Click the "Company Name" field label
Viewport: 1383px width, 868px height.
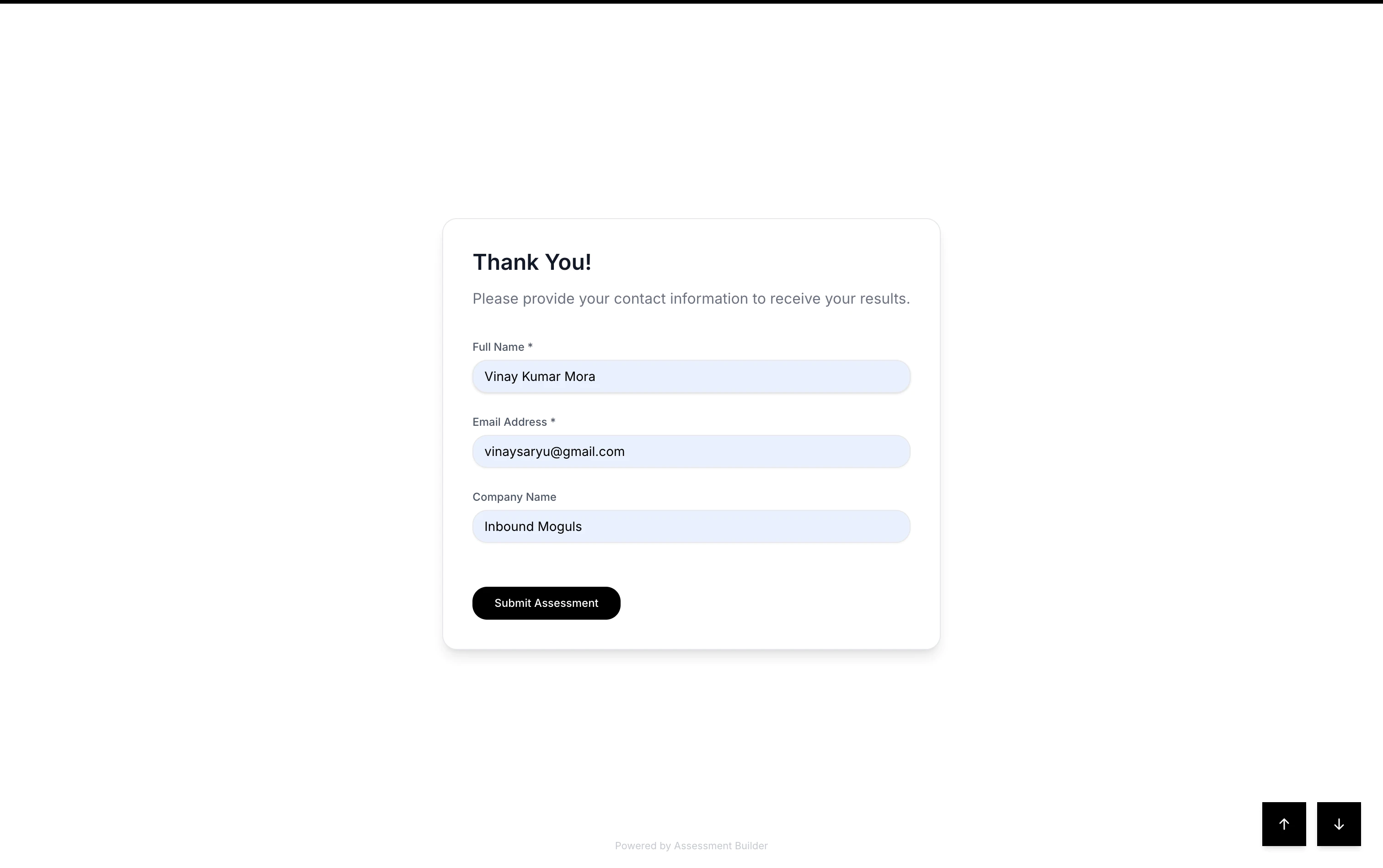point(514,497)
